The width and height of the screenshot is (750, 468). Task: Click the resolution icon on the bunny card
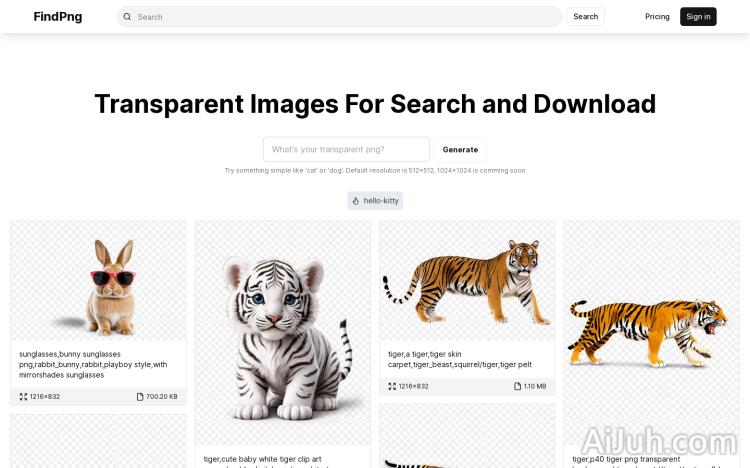pos(23,397)
